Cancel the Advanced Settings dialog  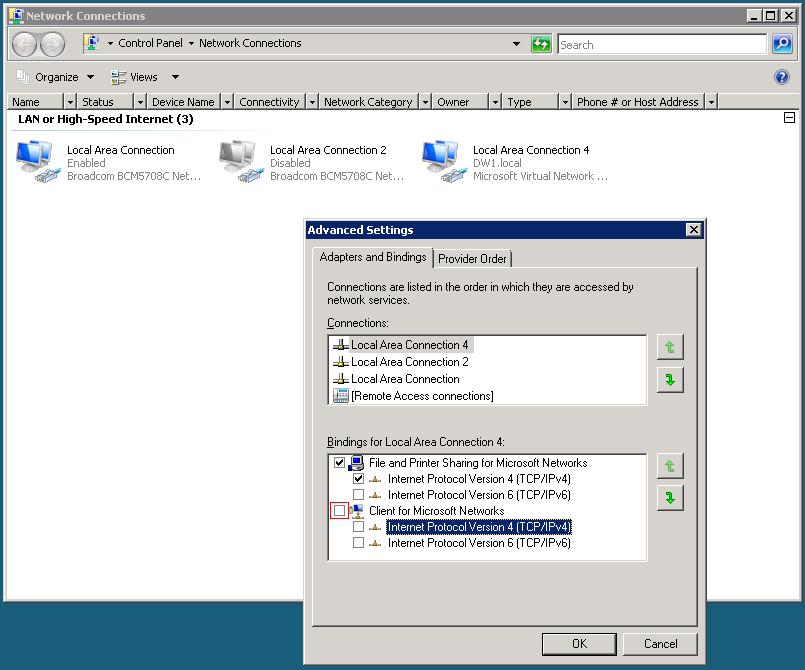pos(660,644)
